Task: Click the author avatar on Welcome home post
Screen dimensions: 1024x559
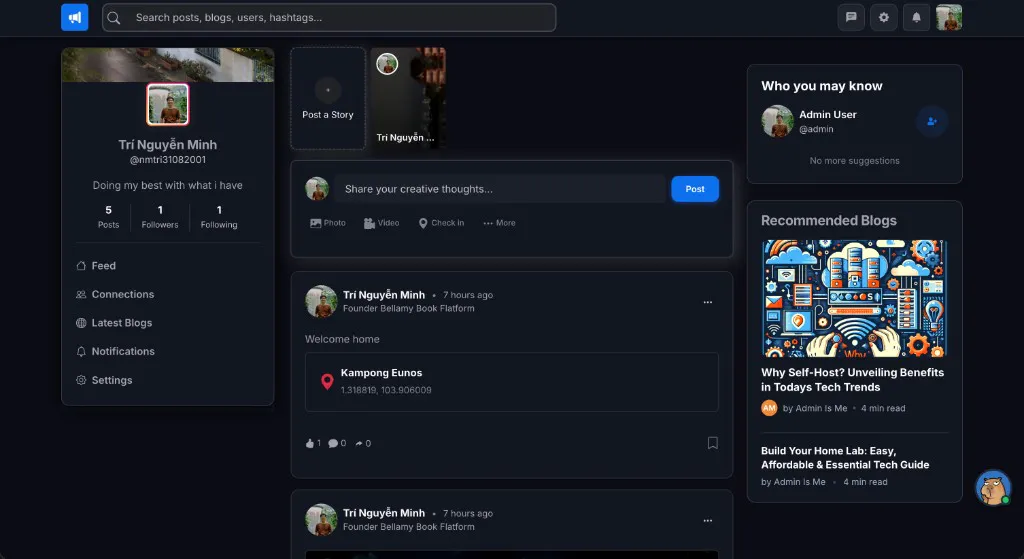Action: tap(321, 301)
